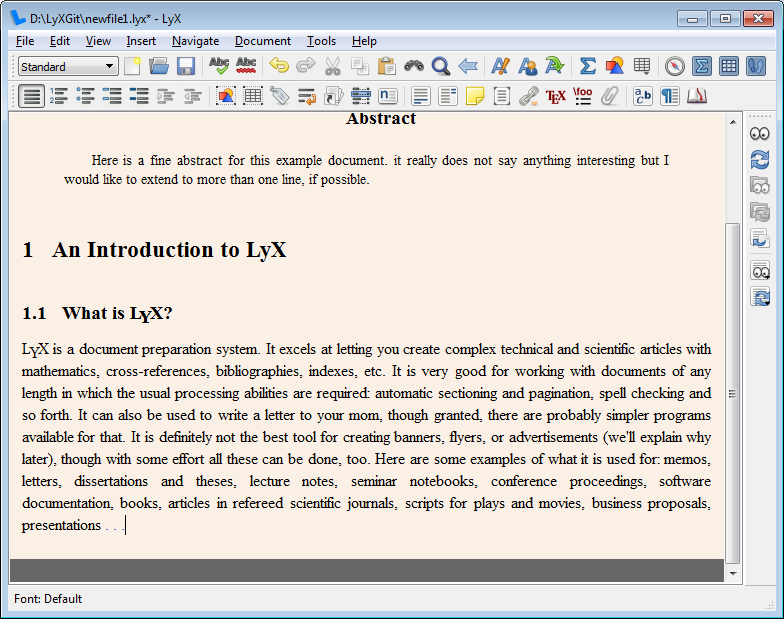Insert footnote icon
This screenshot has width=784, height=619.
(421, 96)
